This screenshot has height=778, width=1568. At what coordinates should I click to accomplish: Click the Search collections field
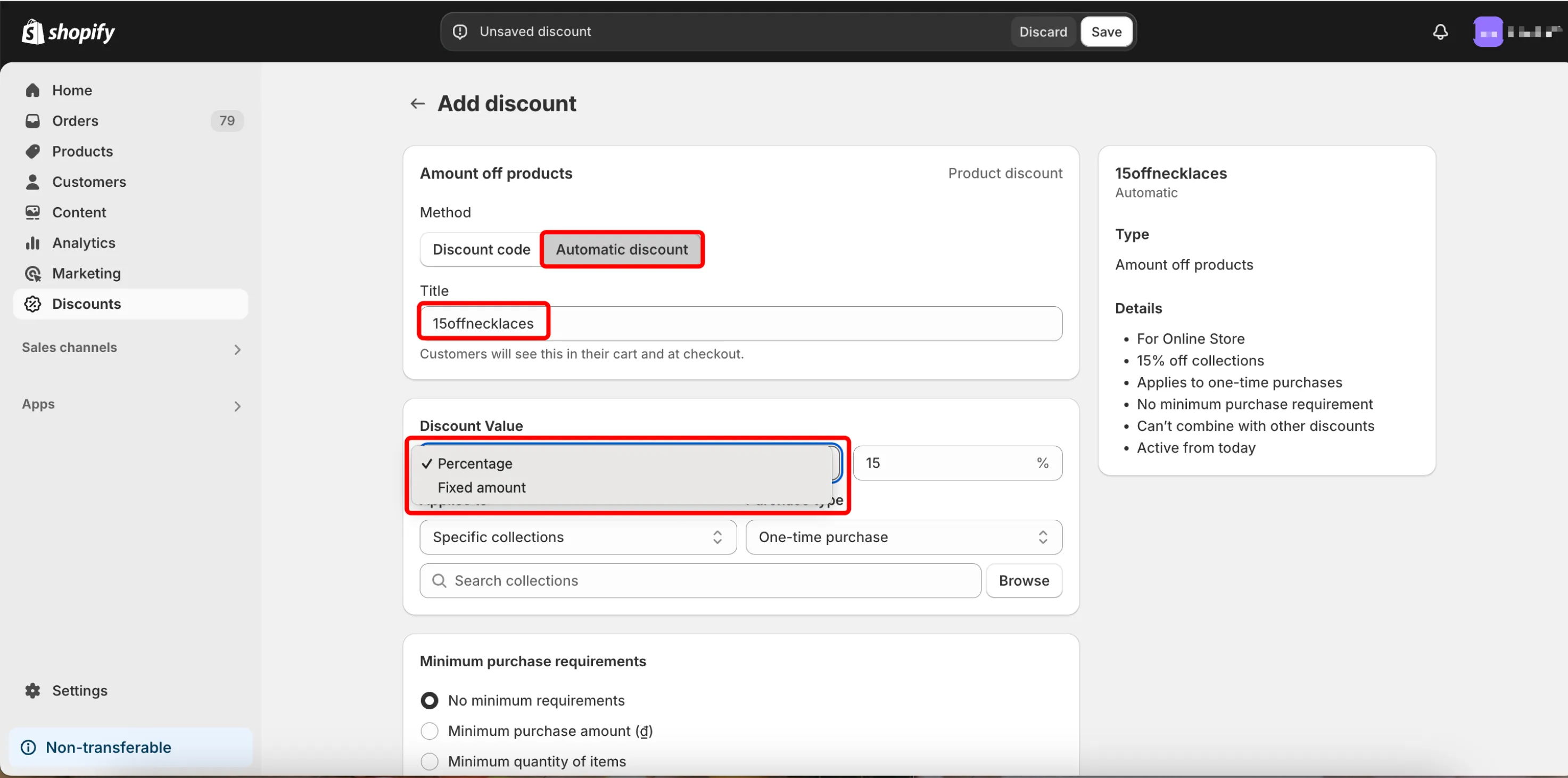tap(700, 580)
